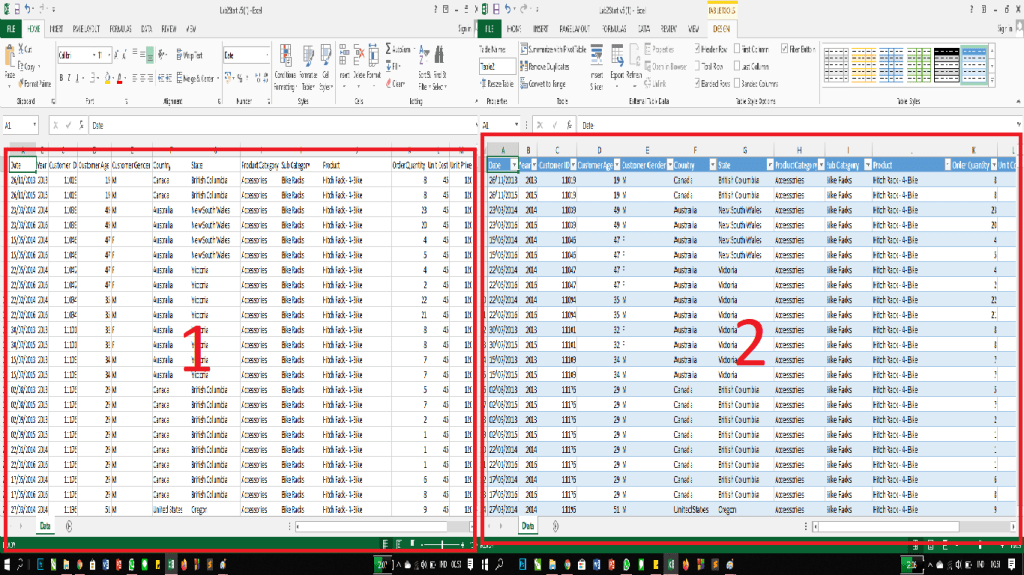Screen dimensions: 1024x575
Task: Open the State column filter dropdown
Action: (x=768, y=164)
